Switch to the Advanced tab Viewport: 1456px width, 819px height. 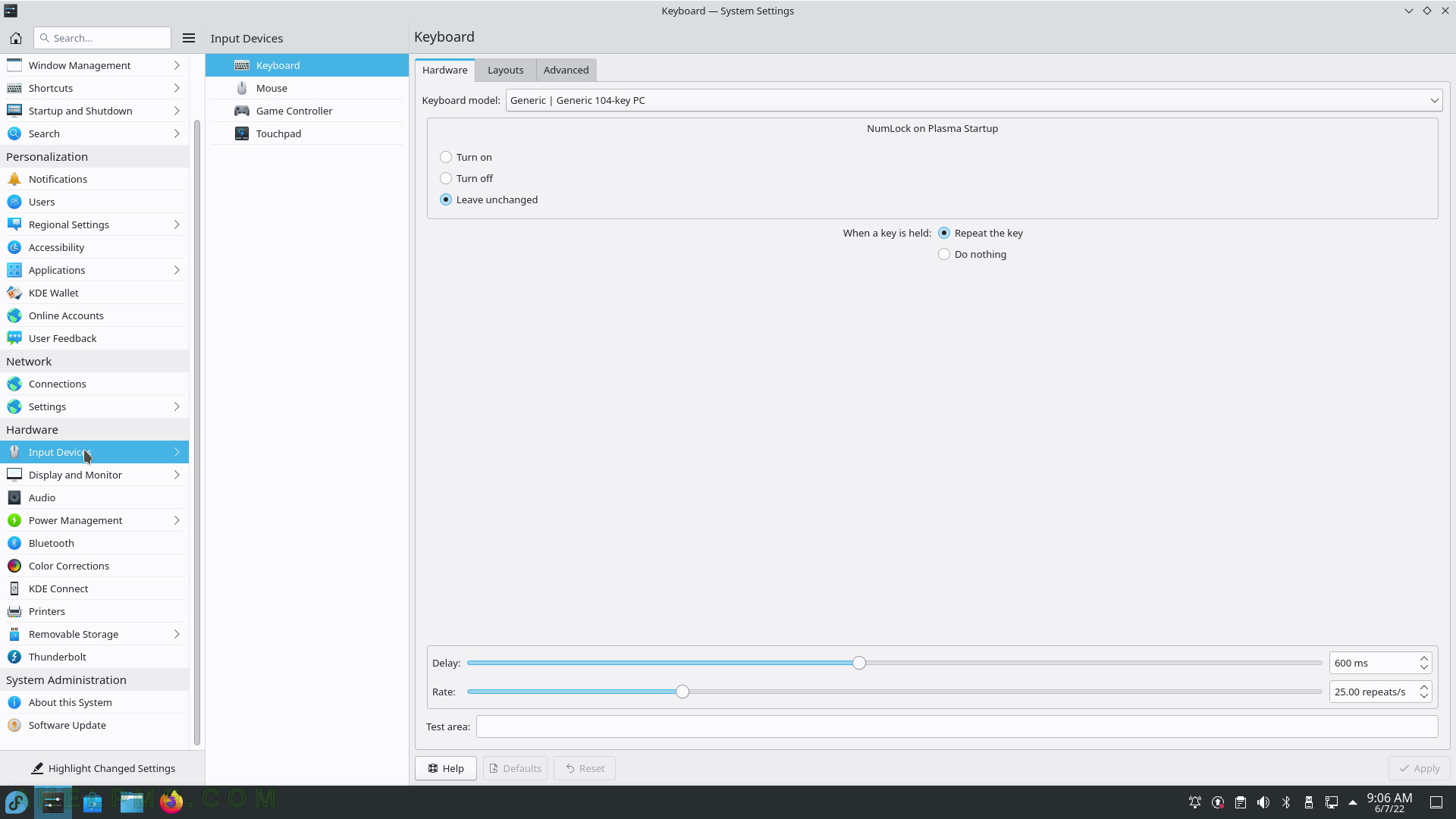tap(566, 70)
